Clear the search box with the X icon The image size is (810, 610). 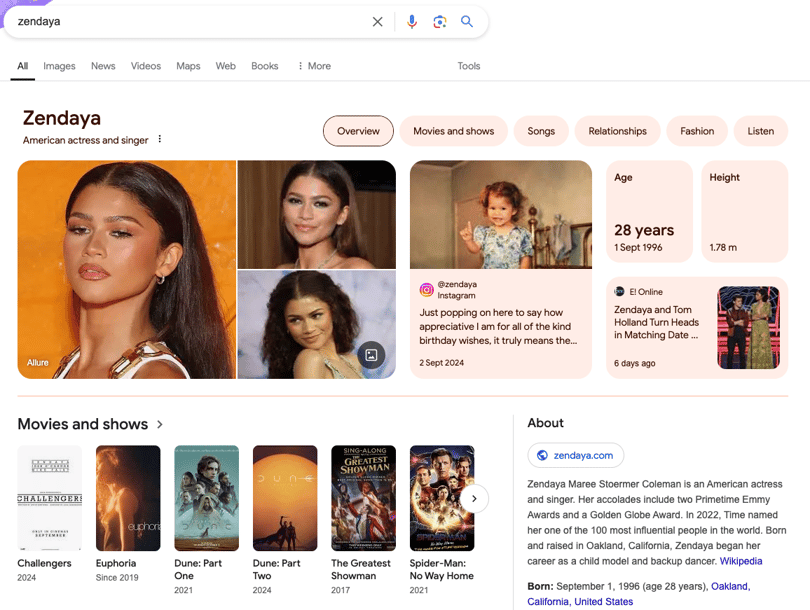pos(377,22)
